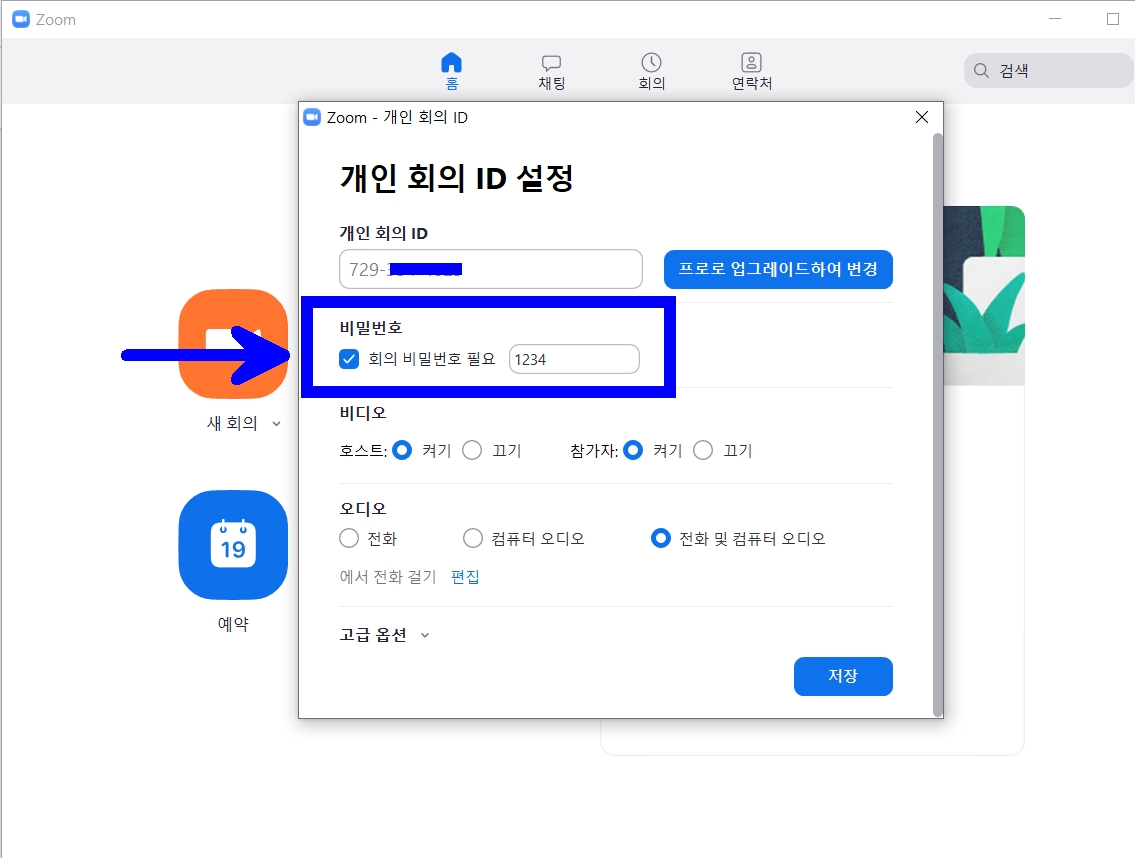The height and width of the screenshot is (858, 1135).
Task: Close the Personal Meeting ID dialog
Action: pos(921,117)
